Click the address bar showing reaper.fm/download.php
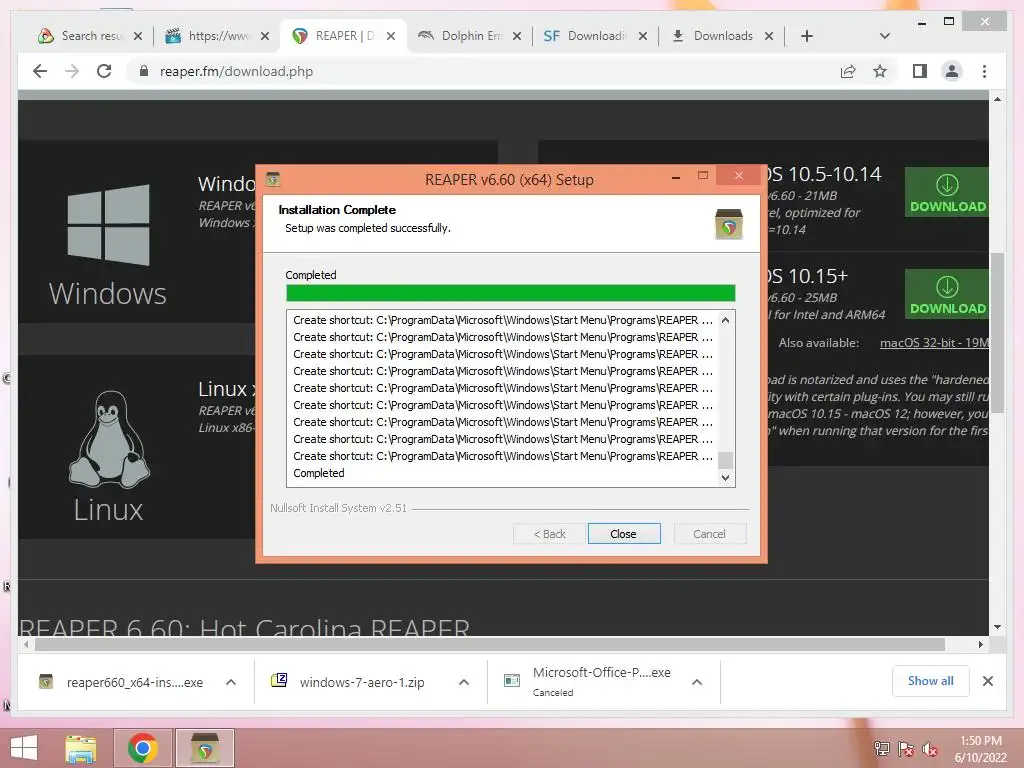1024x768 pixels. point(236,71)
